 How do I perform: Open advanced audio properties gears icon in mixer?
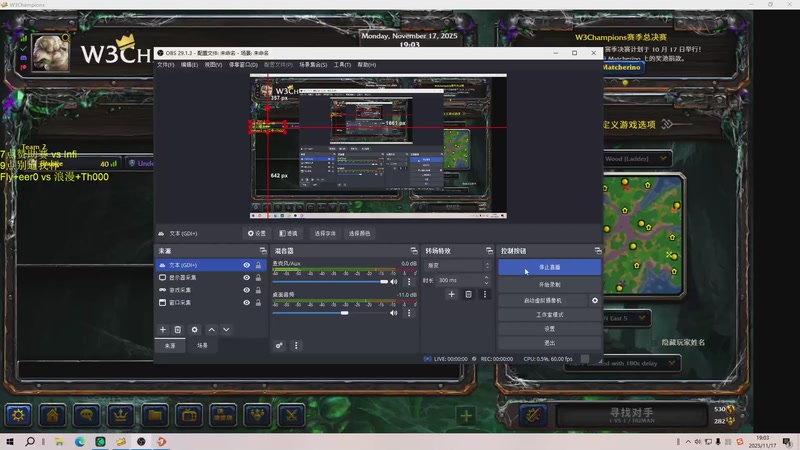[x=279, y=345]
